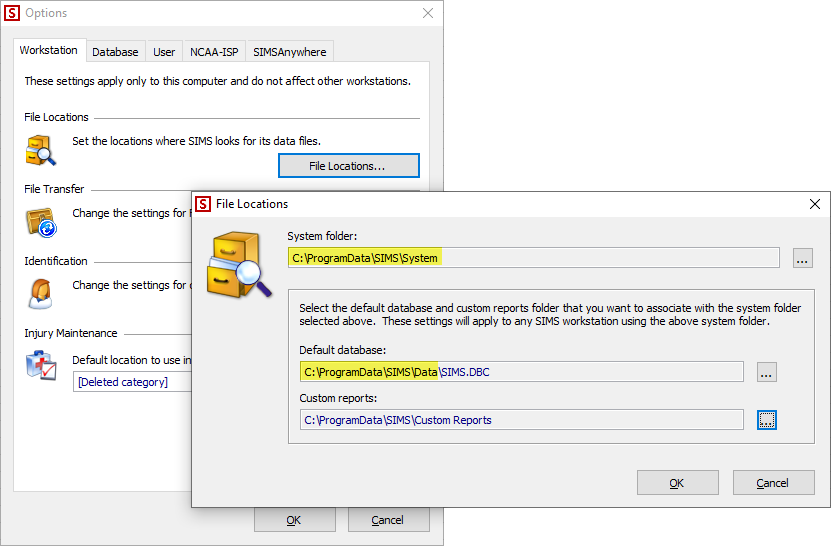Click the Injury Maintenance first-aid icon

(41, 365)
